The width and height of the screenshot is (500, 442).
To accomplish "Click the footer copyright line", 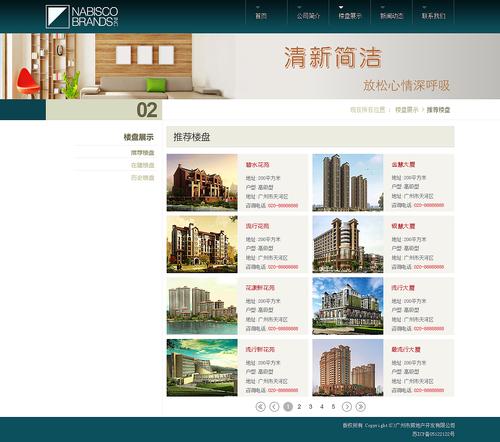I will (399, 426).
